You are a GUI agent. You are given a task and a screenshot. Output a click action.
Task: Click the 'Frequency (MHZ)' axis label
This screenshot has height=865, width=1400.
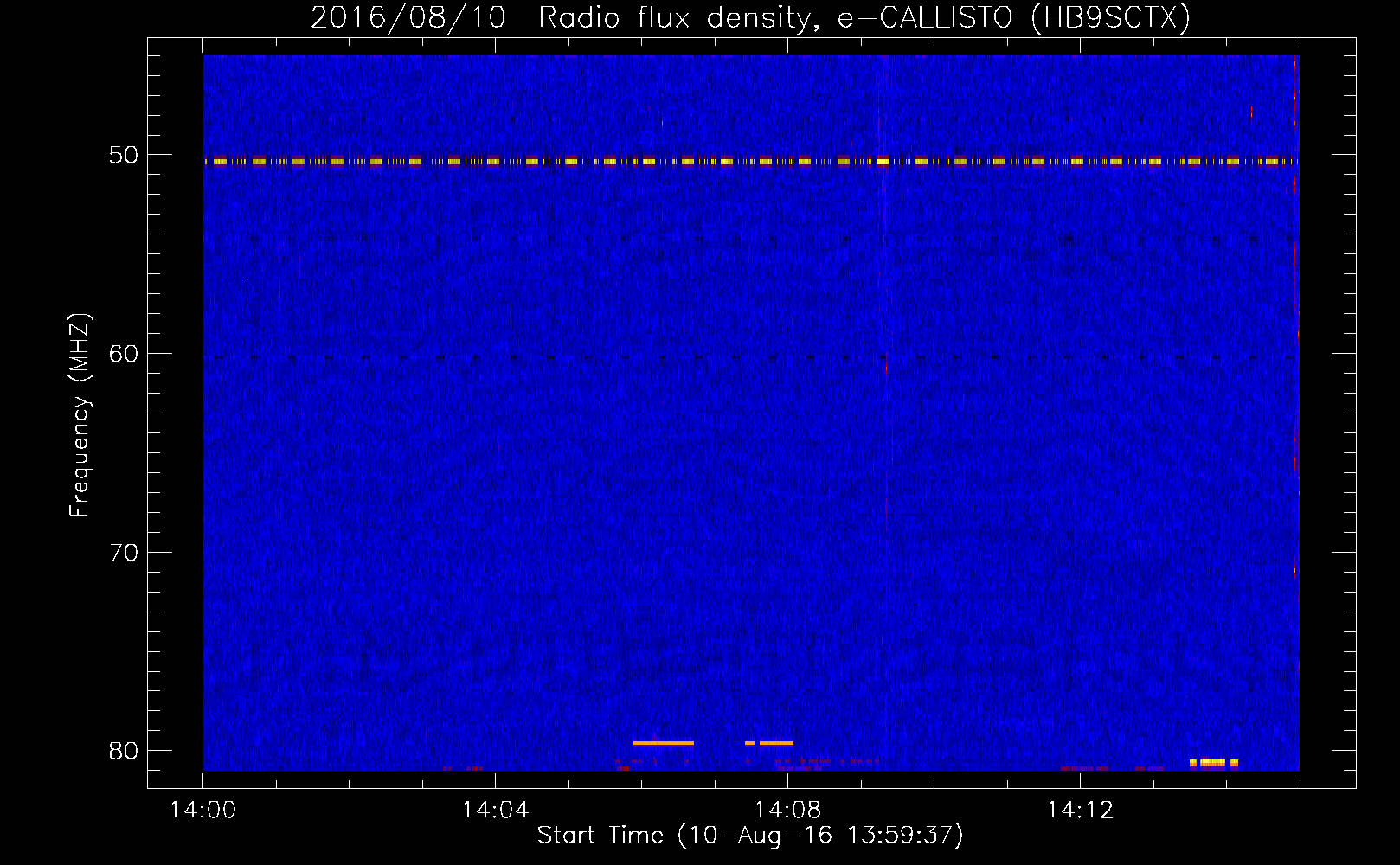pyautogui.click(x=79, y=415)
